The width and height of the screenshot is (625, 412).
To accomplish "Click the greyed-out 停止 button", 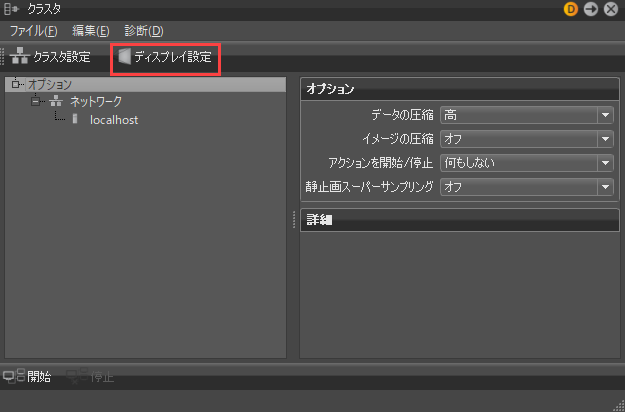I will [90, 377].
